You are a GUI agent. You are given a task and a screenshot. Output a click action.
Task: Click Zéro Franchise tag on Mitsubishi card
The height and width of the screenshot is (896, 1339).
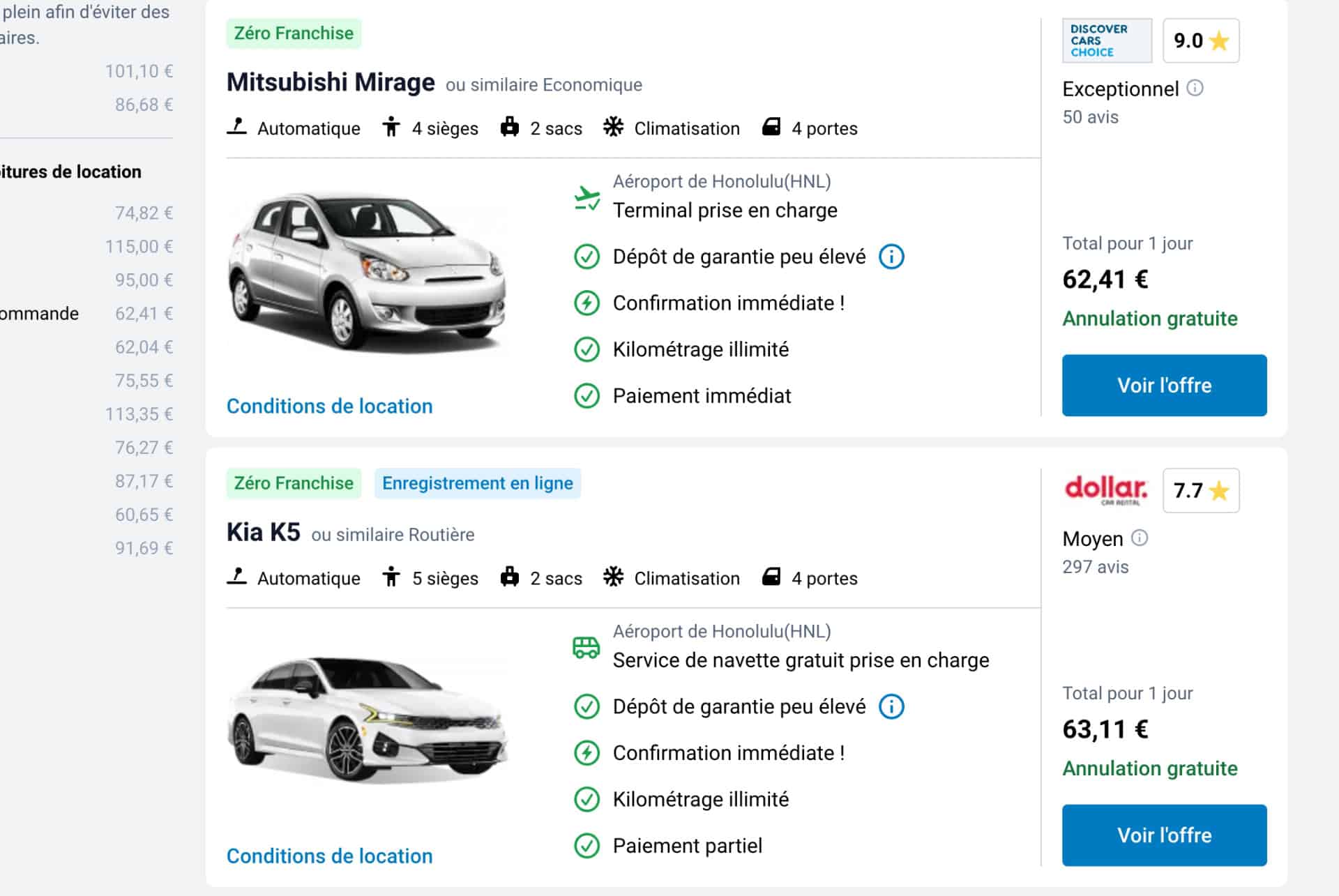pos(294,33)
